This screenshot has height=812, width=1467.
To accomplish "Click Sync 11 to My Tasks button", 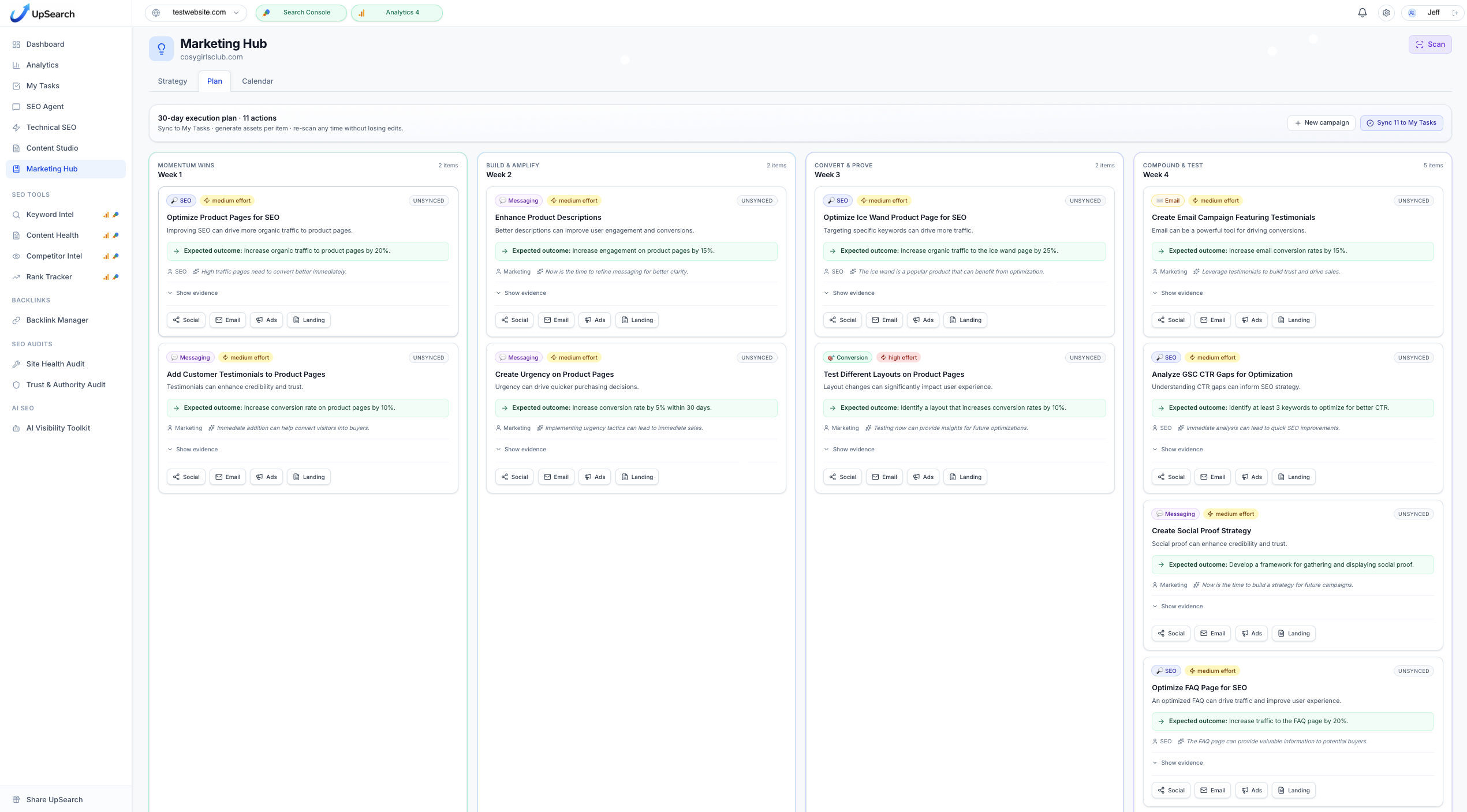I will (1401, 123).
